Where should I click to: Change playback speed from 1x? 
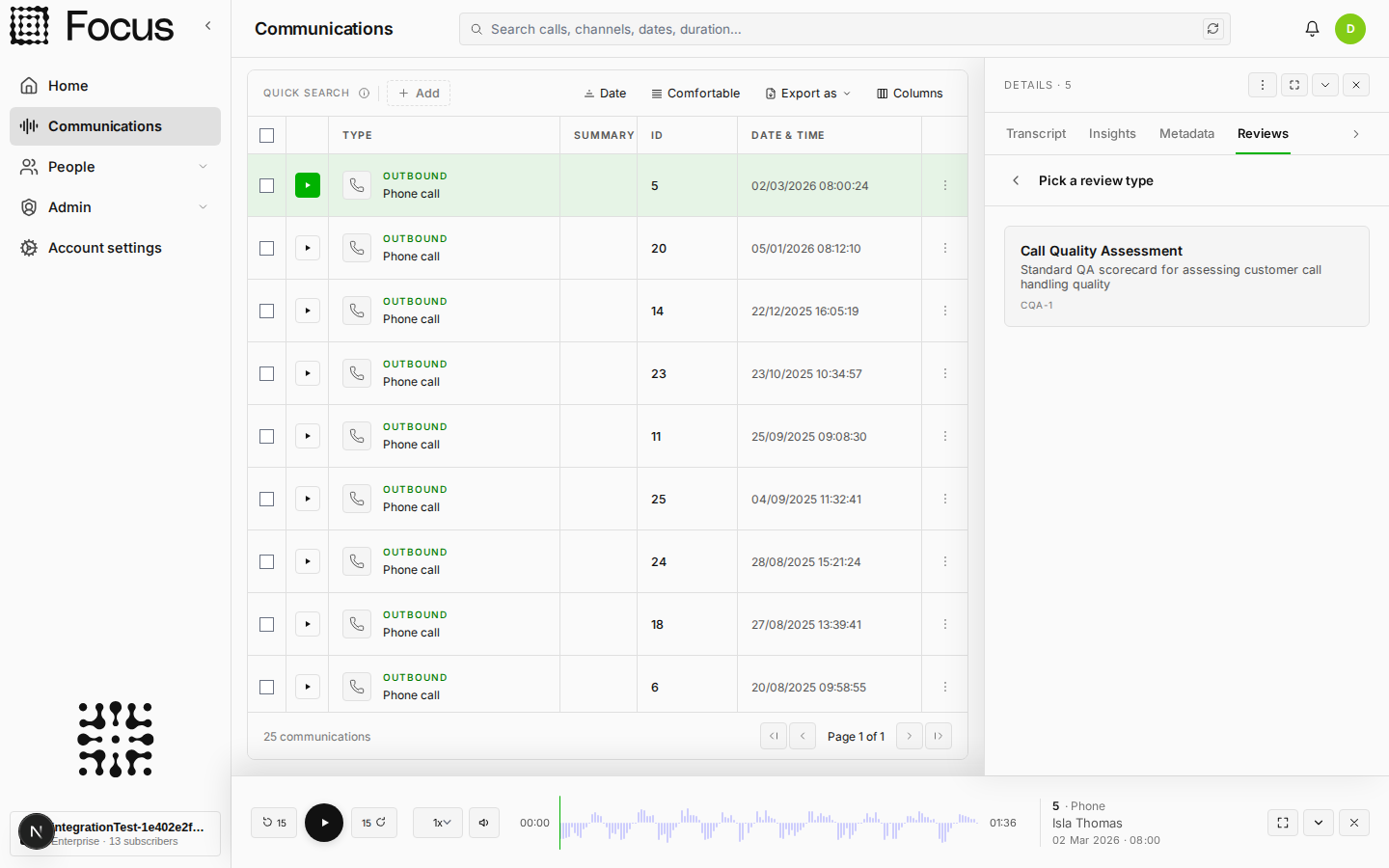click(438, 823)
